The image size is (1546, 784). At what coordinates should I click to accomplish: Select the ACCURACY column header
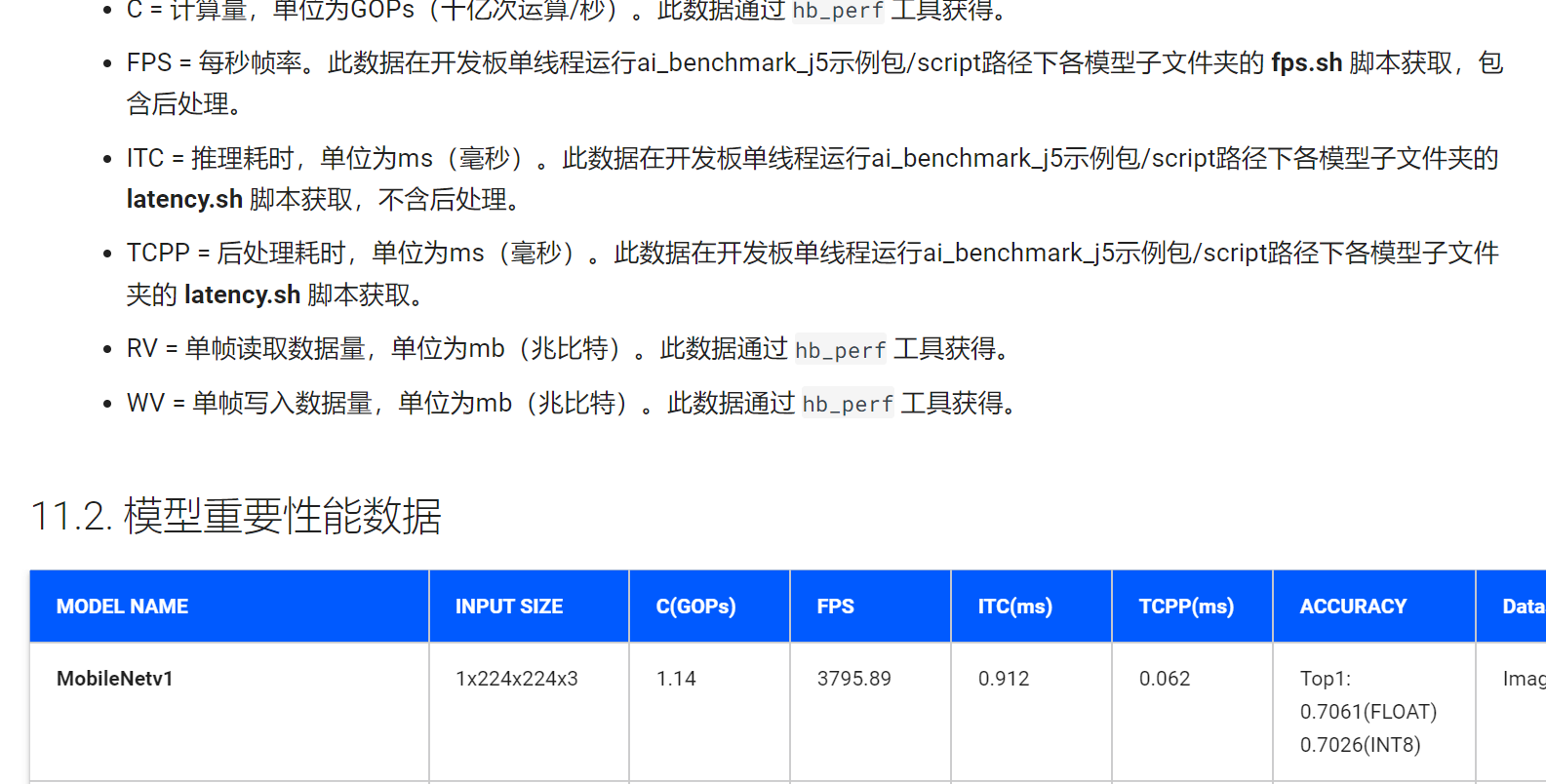(x=1353, y=607)
